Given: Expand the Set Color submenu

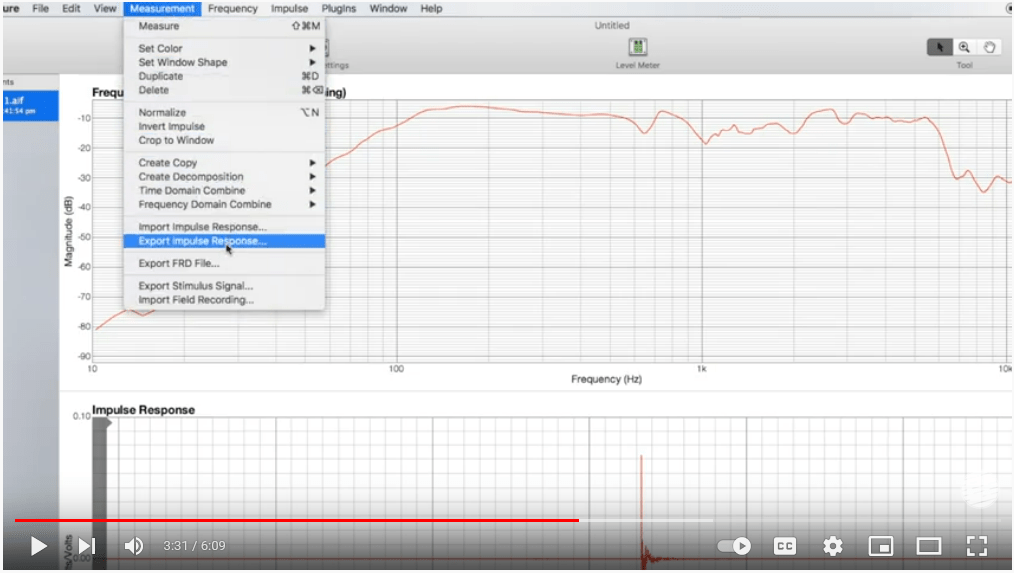Looking at the screenshot, I should (x=224, y=49).
